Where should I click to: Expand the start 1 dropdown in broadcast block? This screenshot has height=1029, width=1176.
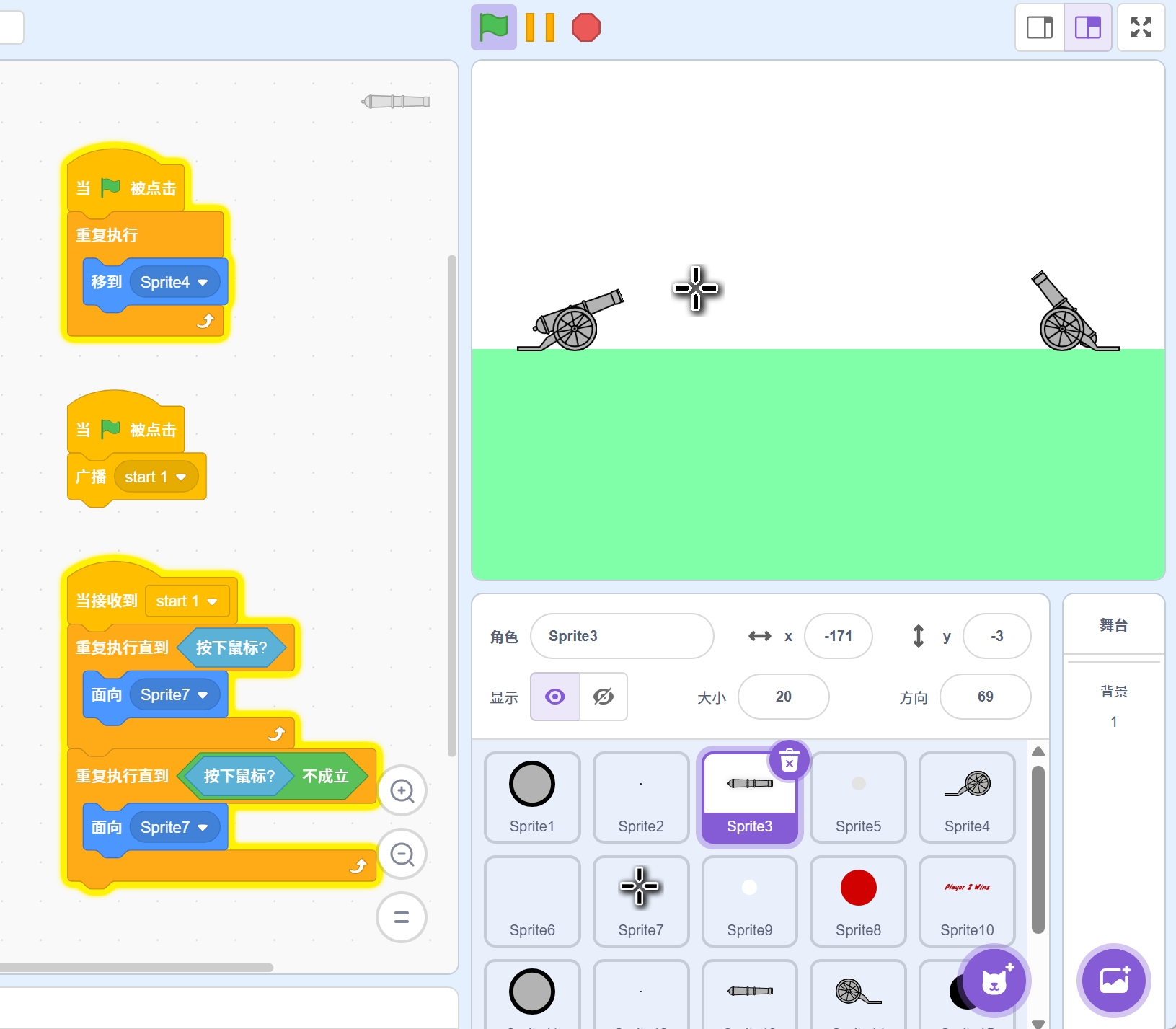coord(181,477)
